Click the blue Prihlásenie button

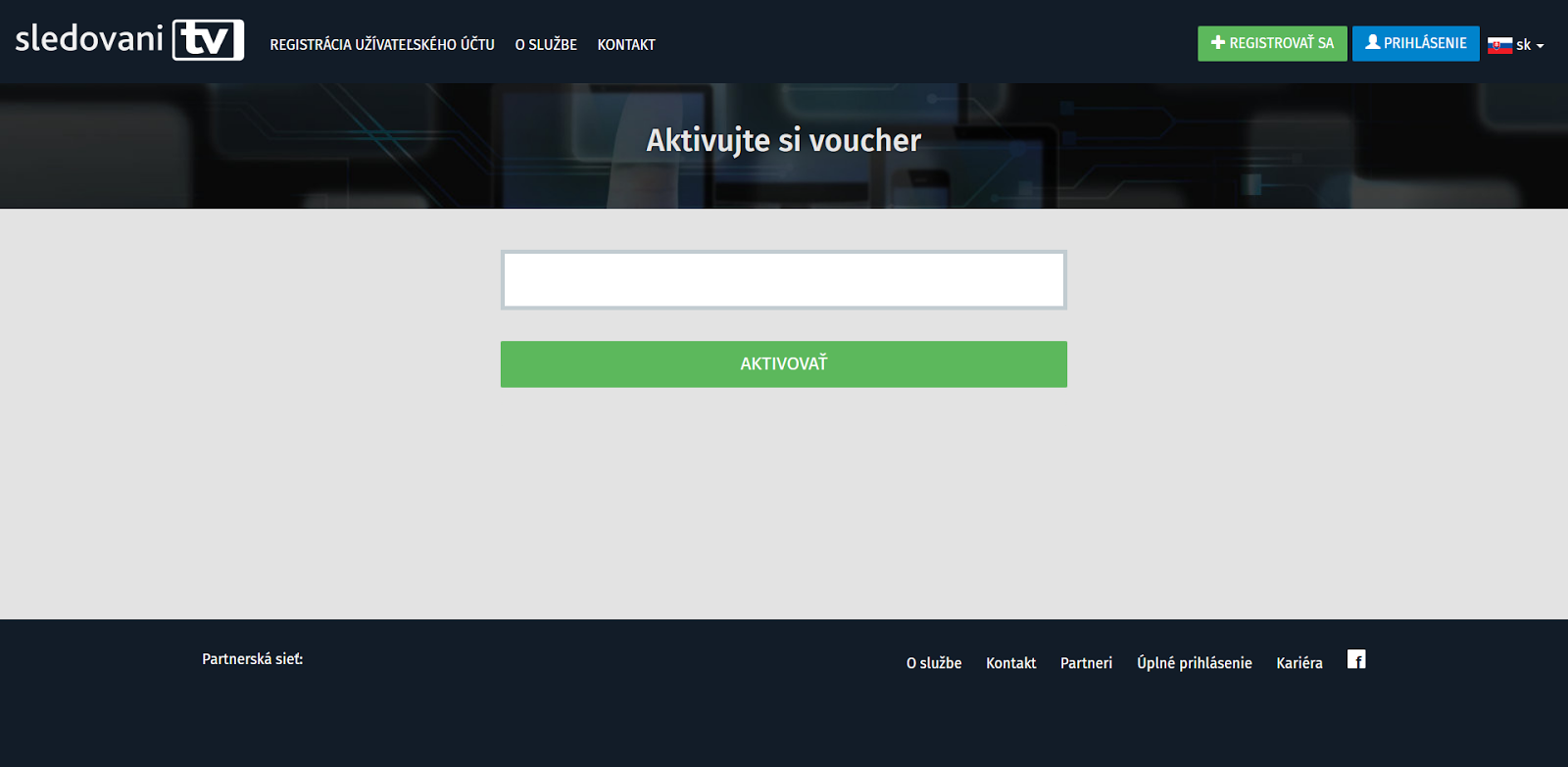click(1415, 43)
